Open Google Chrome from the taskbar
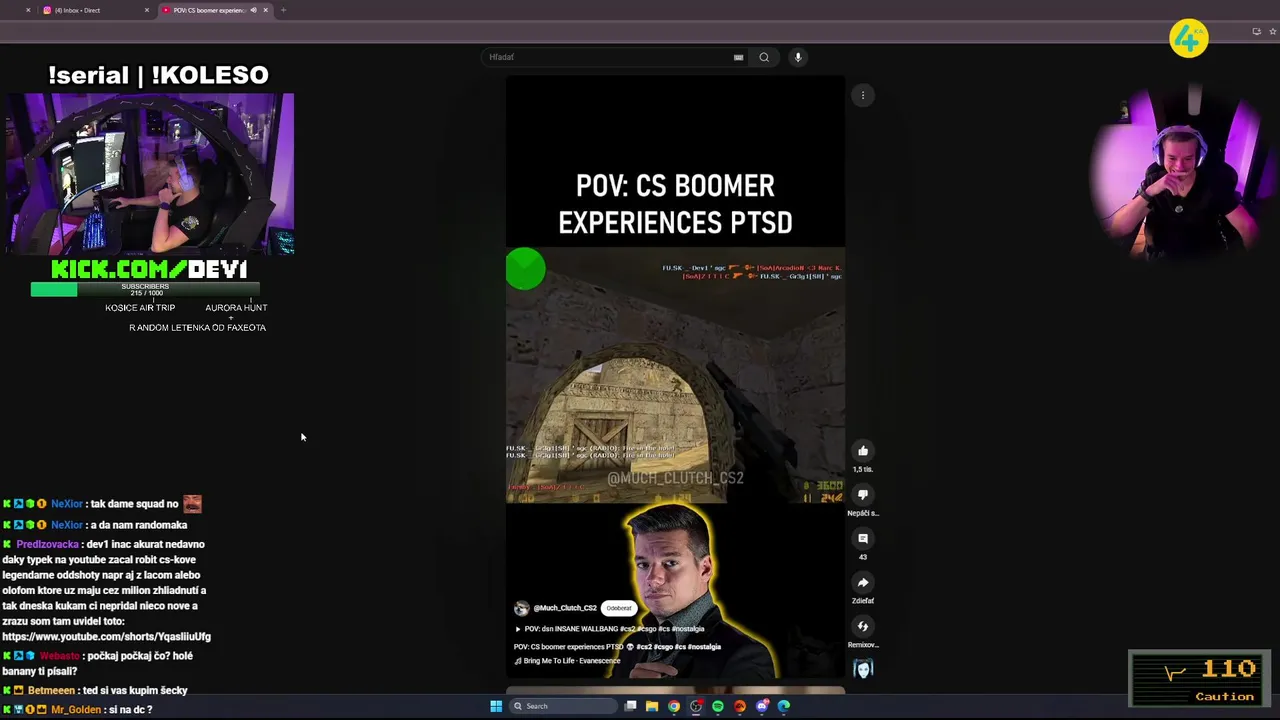1280x720 pixels. pyautogui.click(x=674, y=706)
